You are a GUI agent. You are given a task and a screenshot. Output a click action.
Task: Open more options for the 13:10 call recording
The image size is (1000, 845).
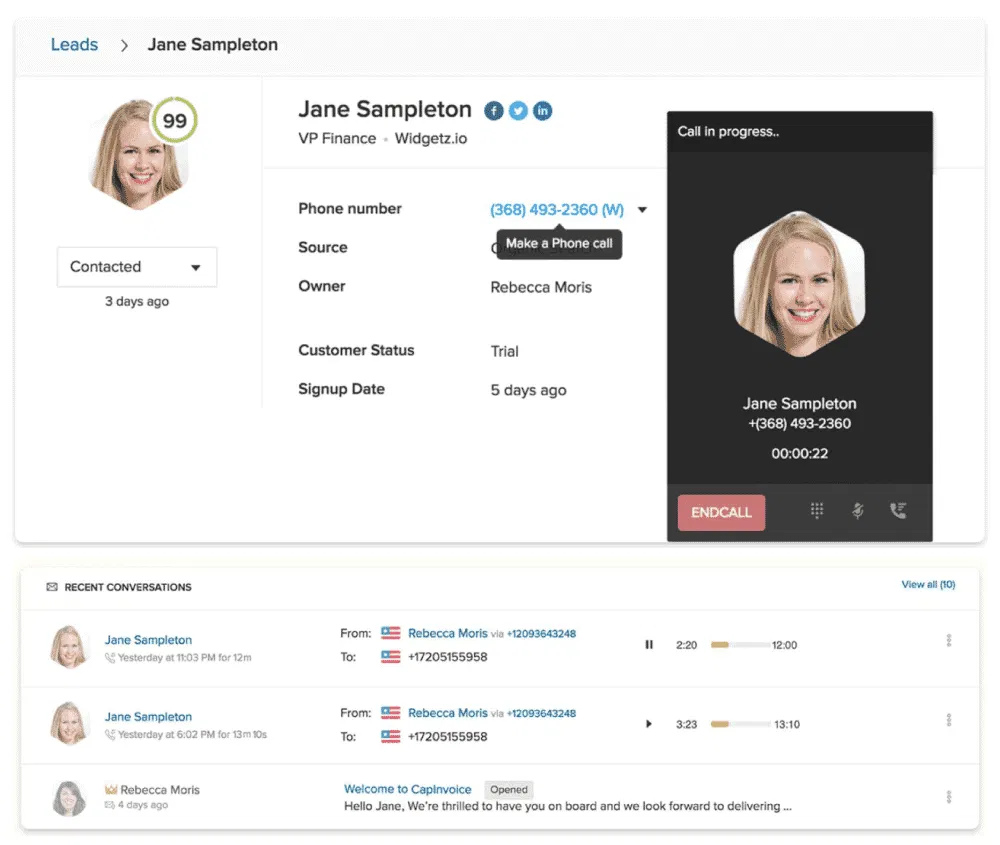tap(948, 720)
